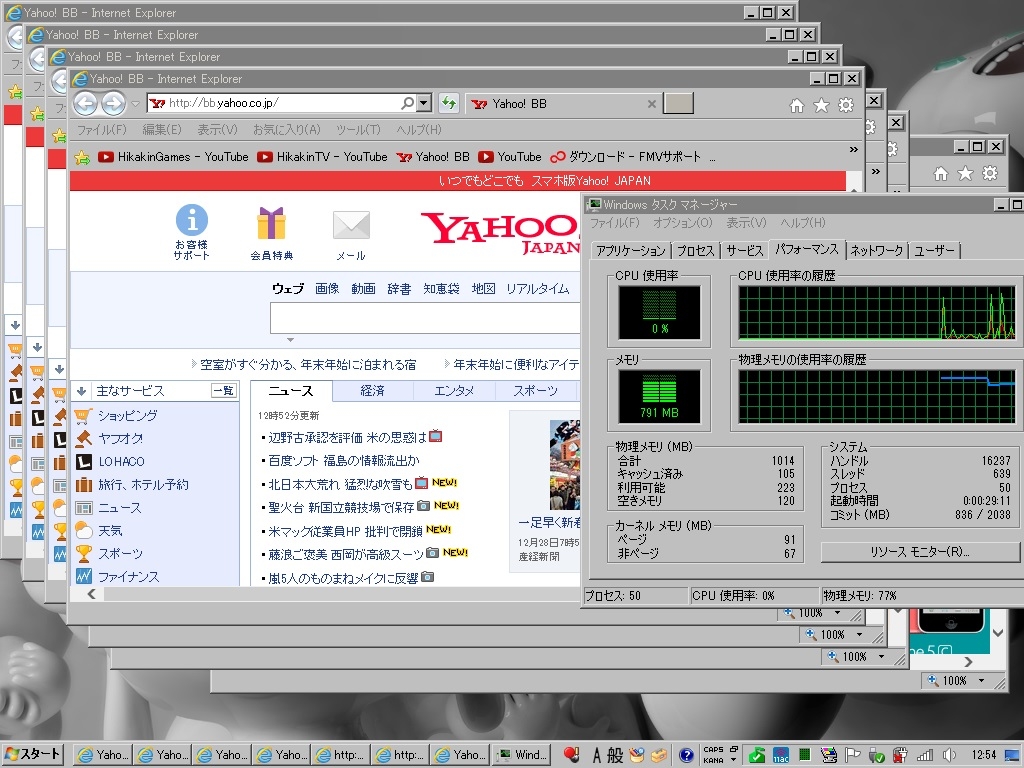The width and height of the screenshot is (1024, 768).
Task: Click the 天気 weather icon
Action: click(x=84, y=530)
